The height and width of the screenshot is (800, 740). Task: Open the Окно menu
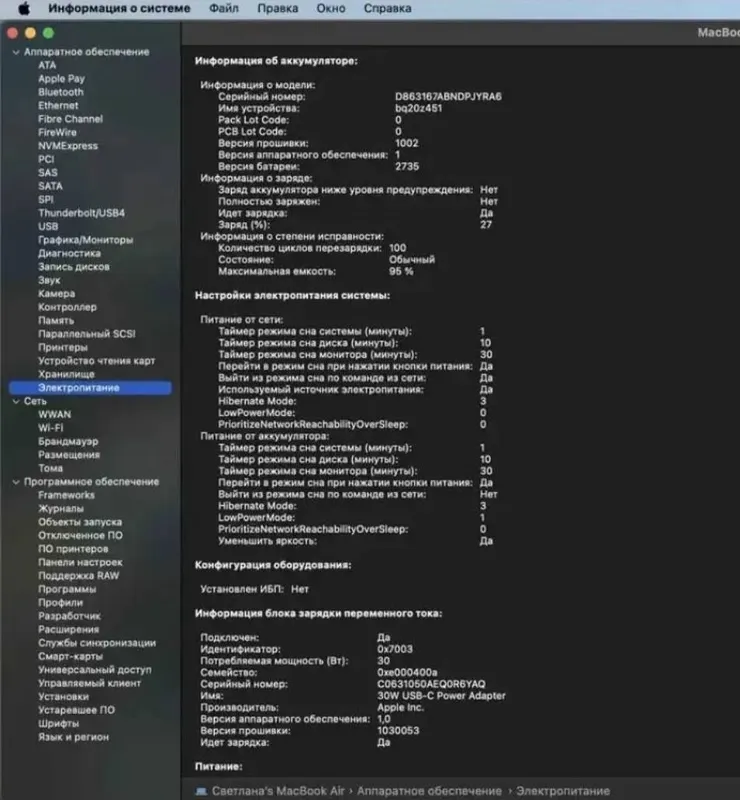pos(331,8)
